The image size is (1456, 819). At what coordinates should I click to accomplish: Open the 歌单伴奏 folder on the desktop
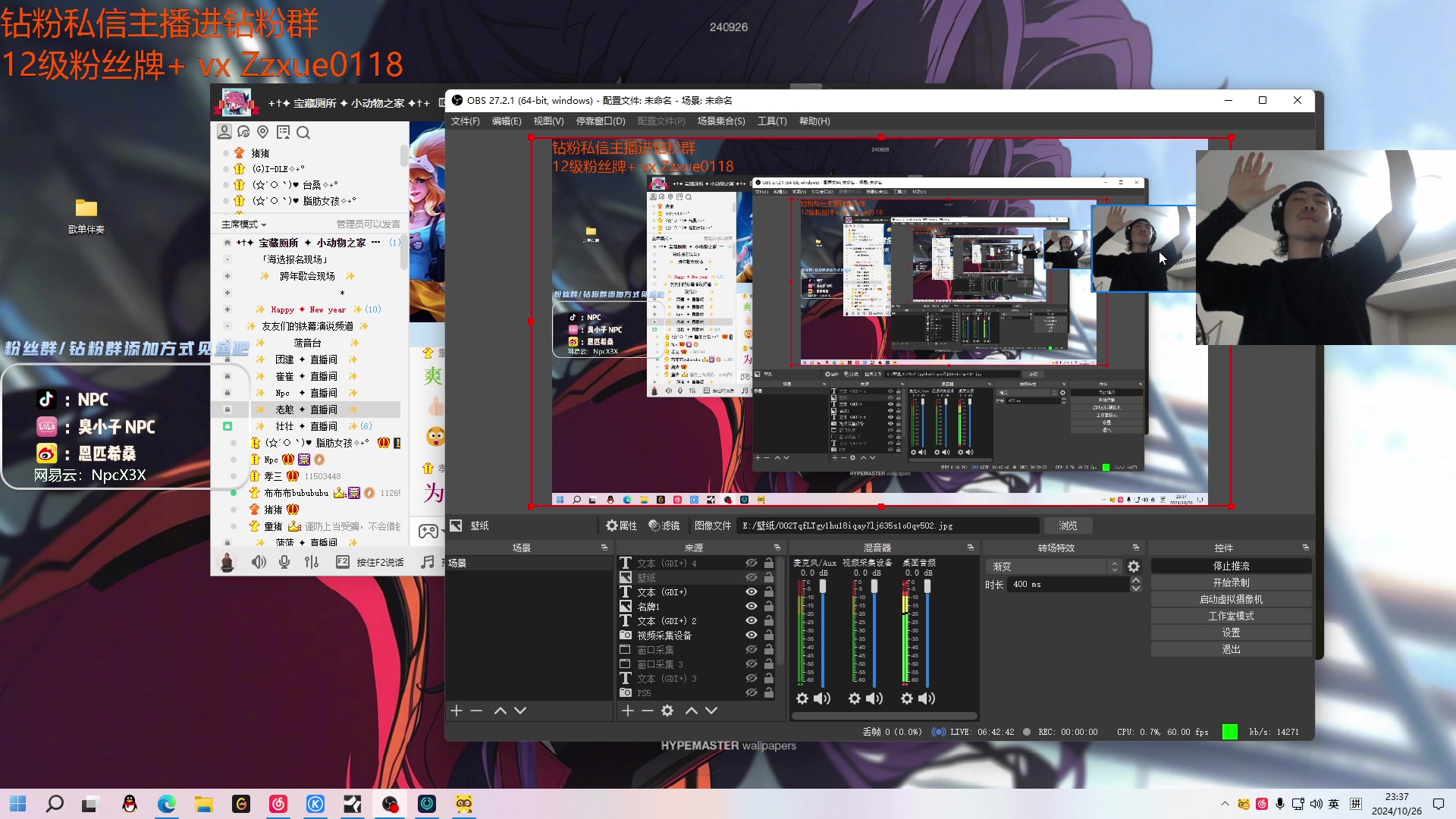point(86,215)
